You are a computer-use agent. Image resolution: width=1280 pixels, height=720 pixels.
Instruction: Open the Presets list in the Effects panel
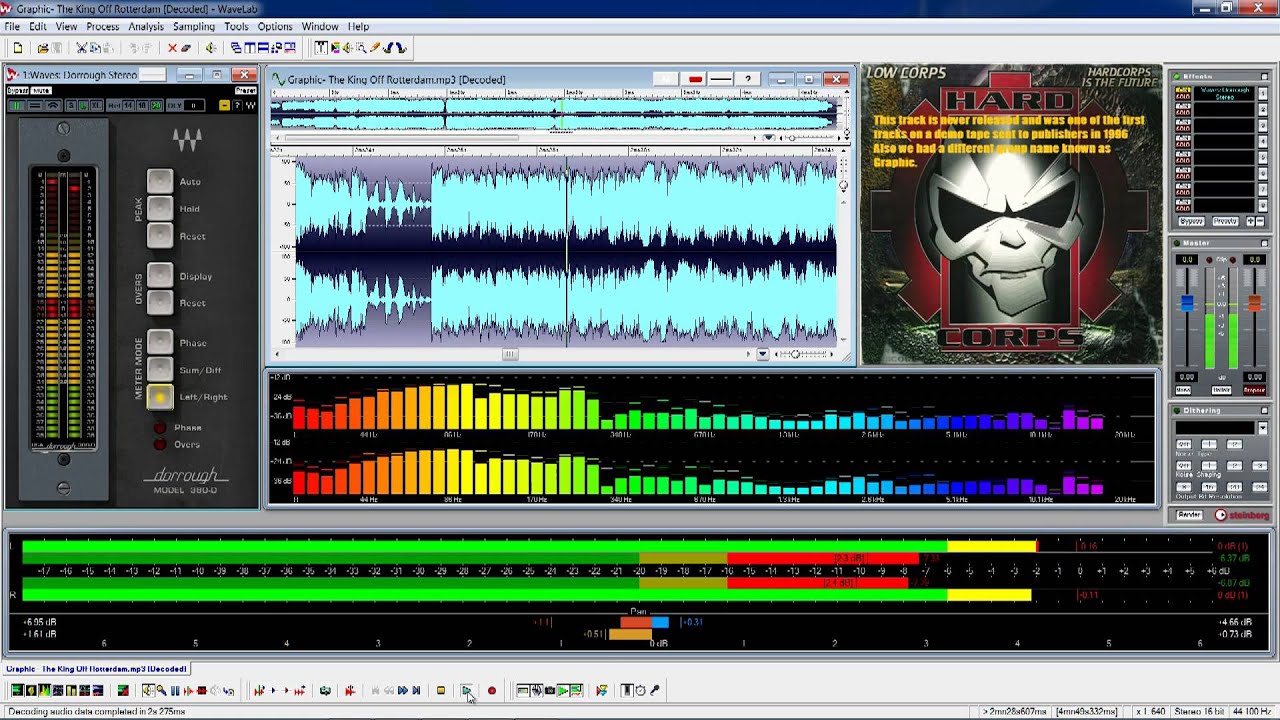click(x=1225, y=221)
